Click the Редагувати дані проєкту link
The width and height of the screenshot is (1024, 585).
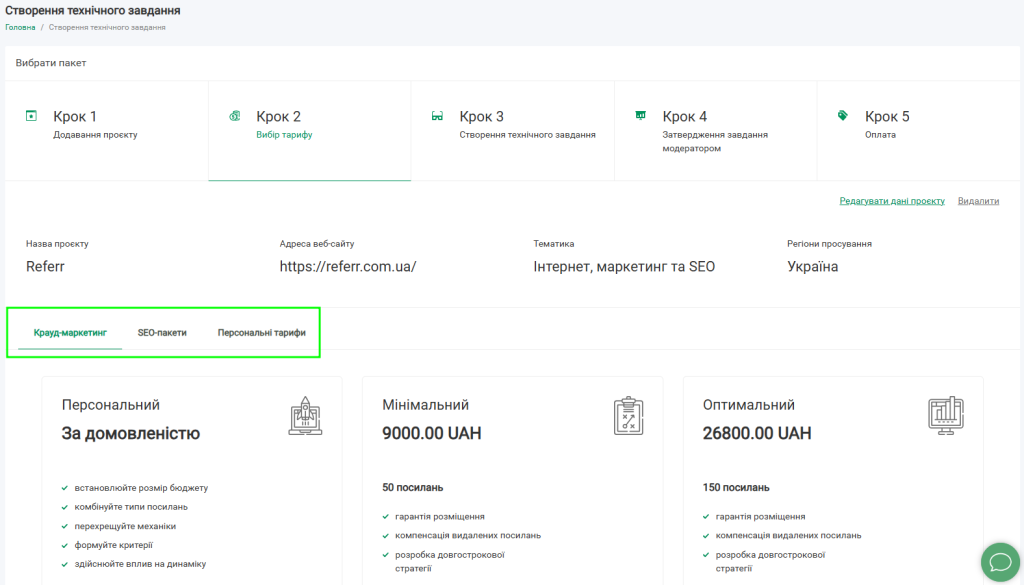tap(892, 201)
